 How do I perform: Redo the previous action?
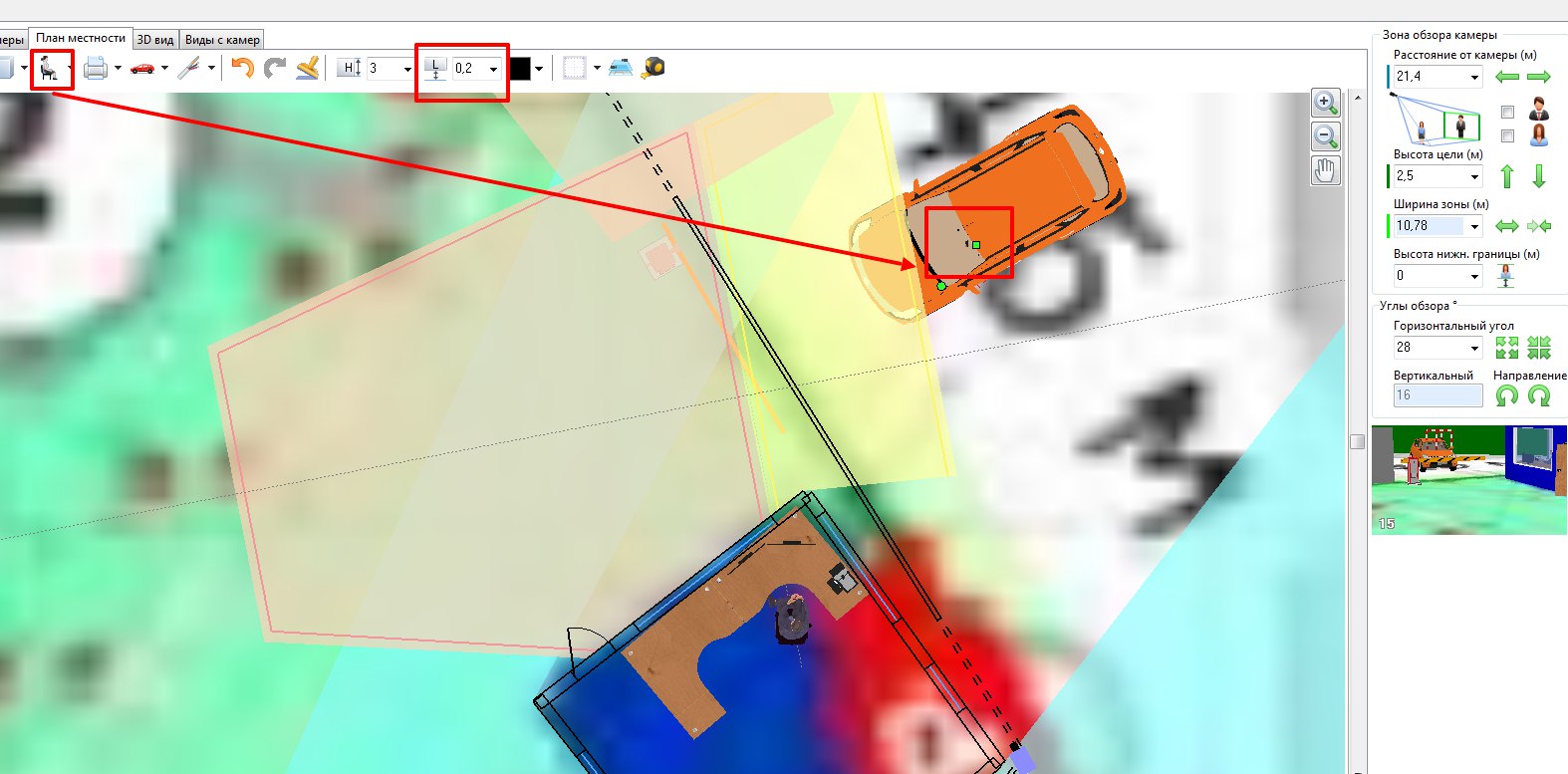click(x=275, y=68)
